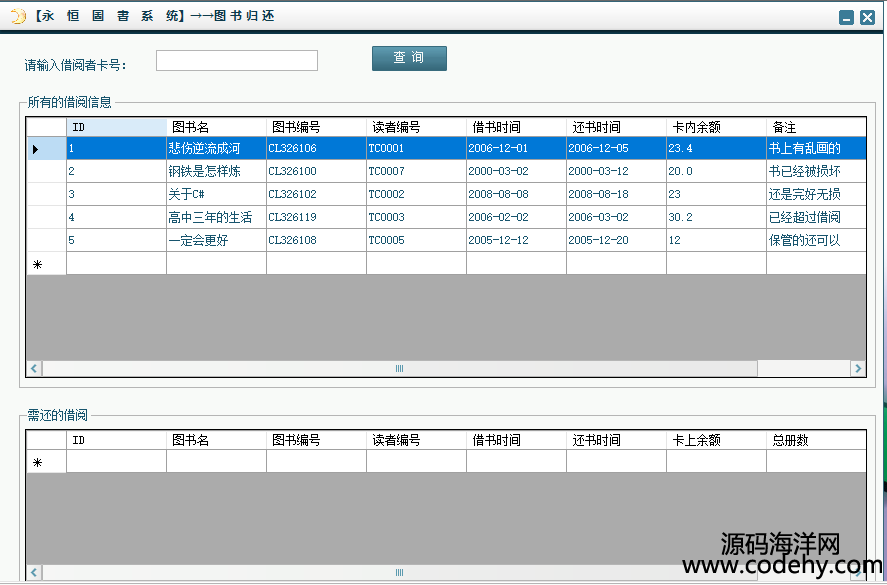Focus the borrower card number input field
The image size is (887, 585).
click(x=237, y=61)
